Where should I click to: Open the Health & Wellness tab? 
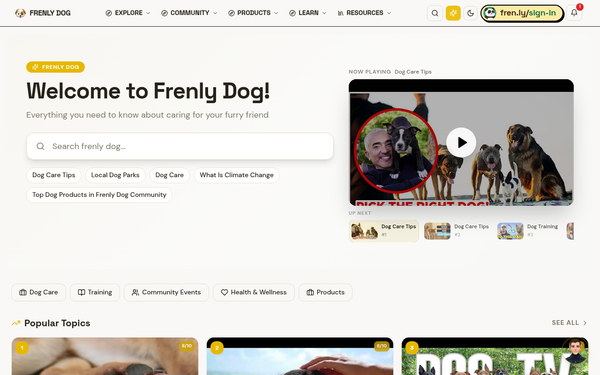254,292
